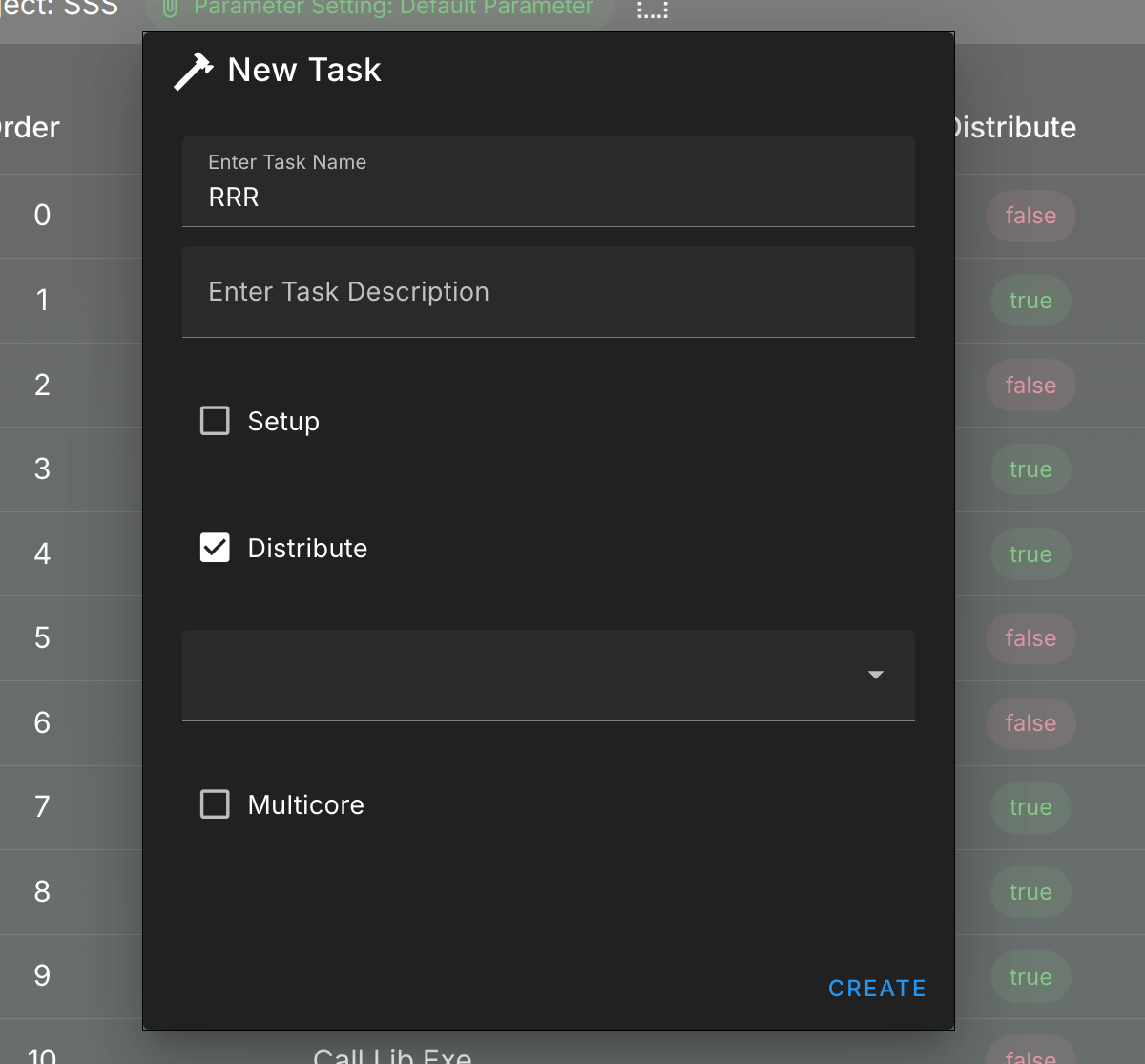The image size is (1145, 1064).
Task: Click the true chip in row 9
Action: point(1030,977)
